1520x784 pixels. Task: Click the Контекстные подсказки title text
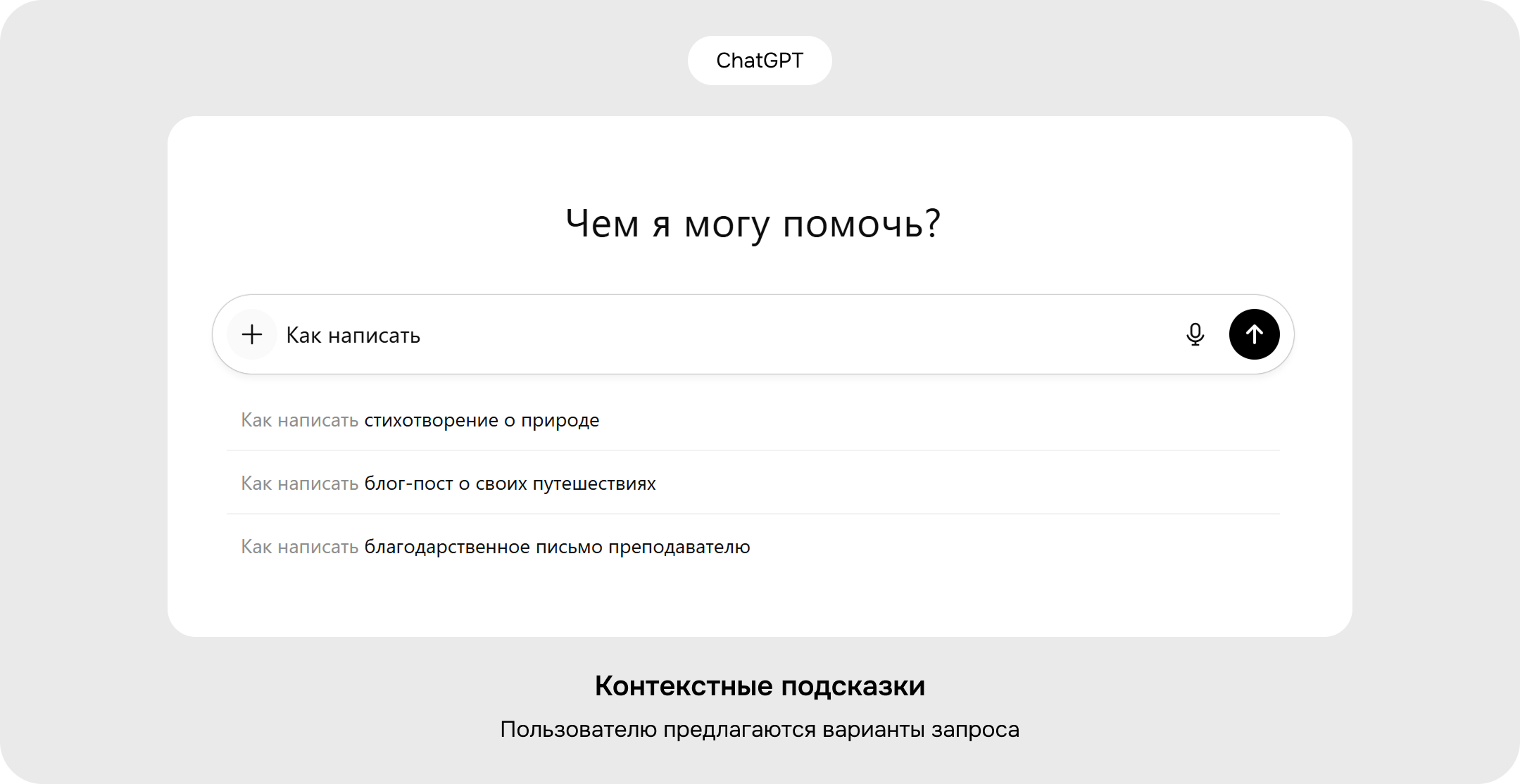tap(760, 685)
